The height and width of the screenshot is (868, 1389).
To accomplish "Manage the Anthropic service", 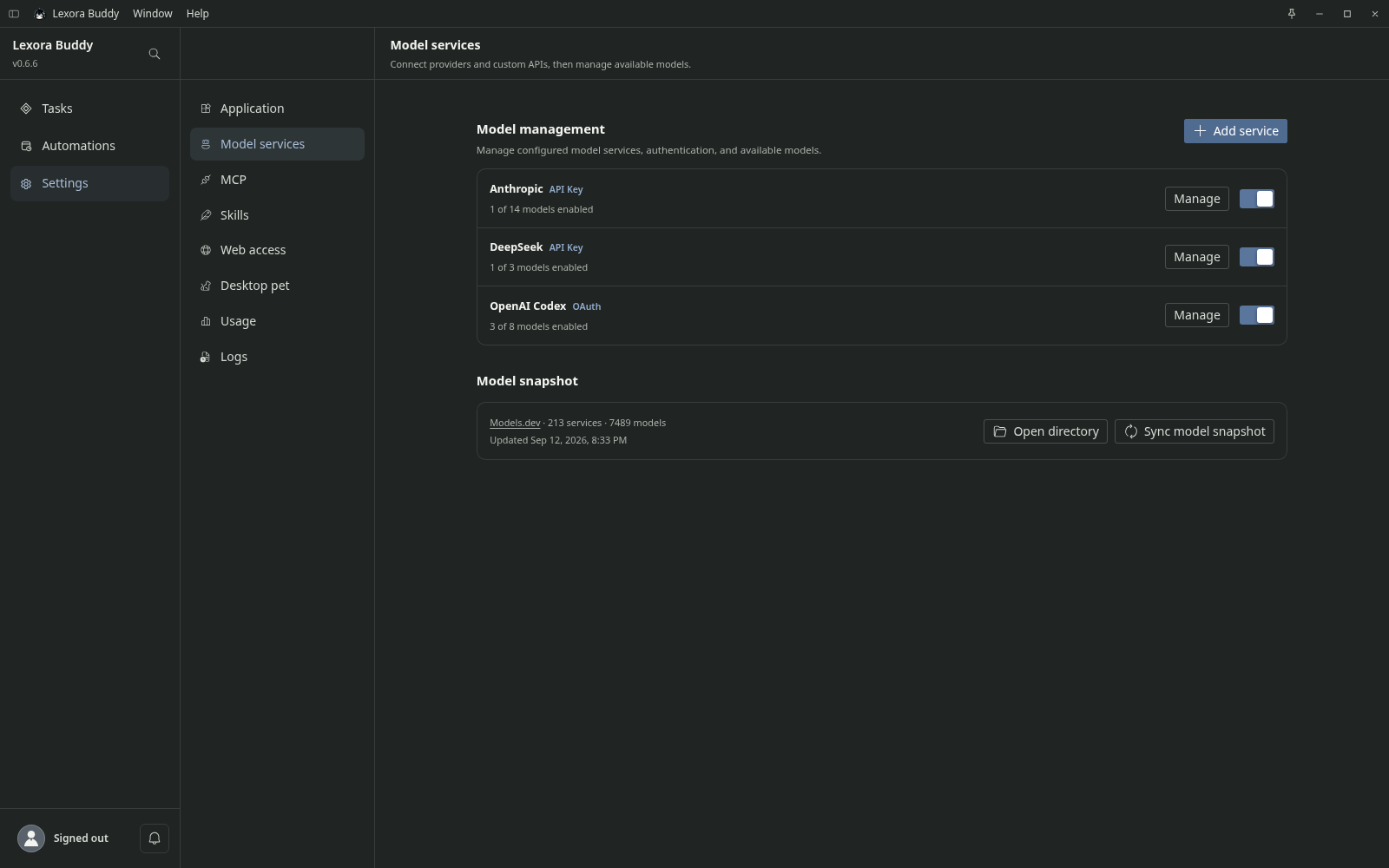I will click(1196, 199).
